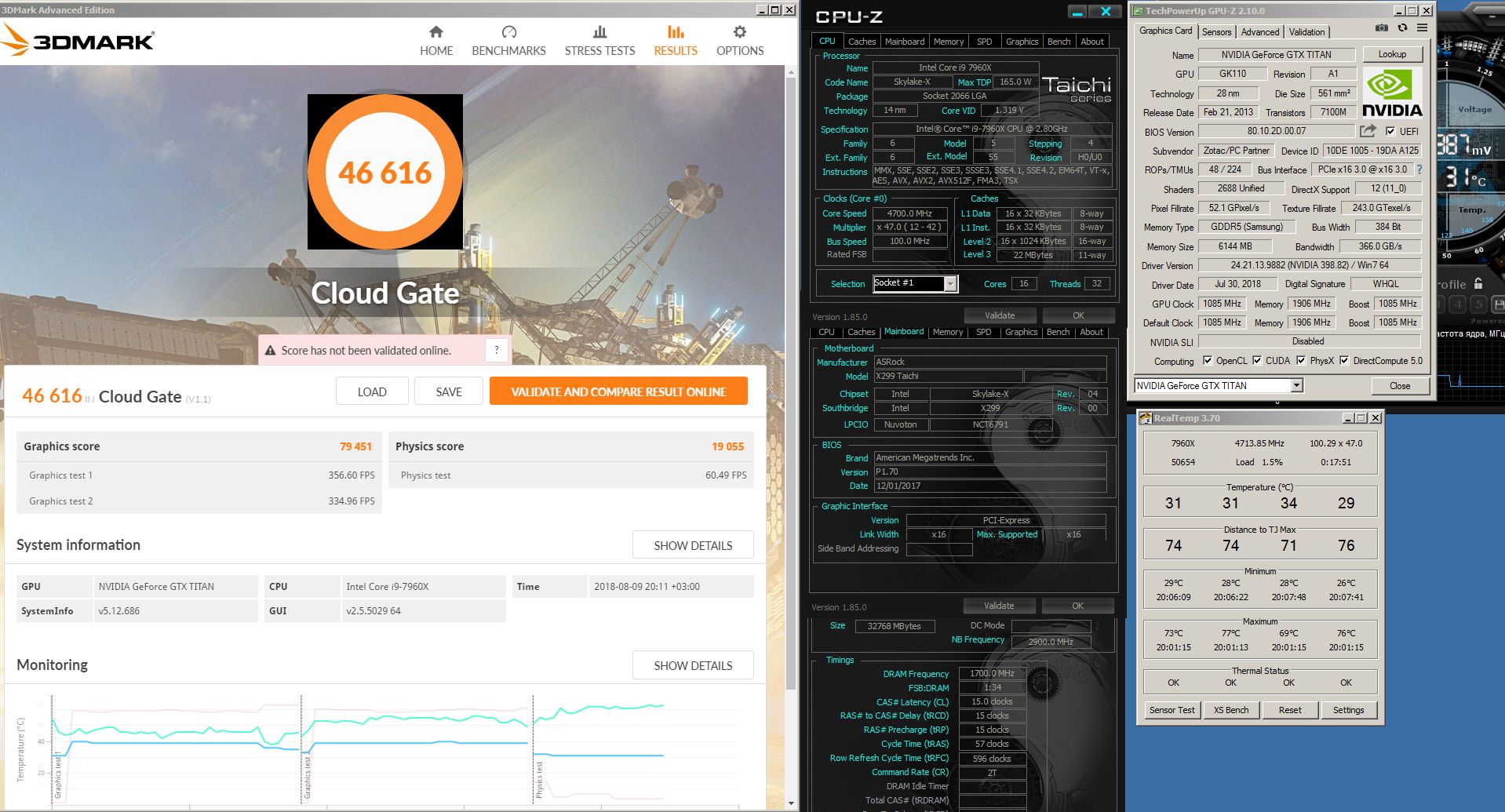Open the NVIDIA GeForce GTX TITAN GPU dropdown
This screenshot has height=812, width=1505.
click(1296, 385)
